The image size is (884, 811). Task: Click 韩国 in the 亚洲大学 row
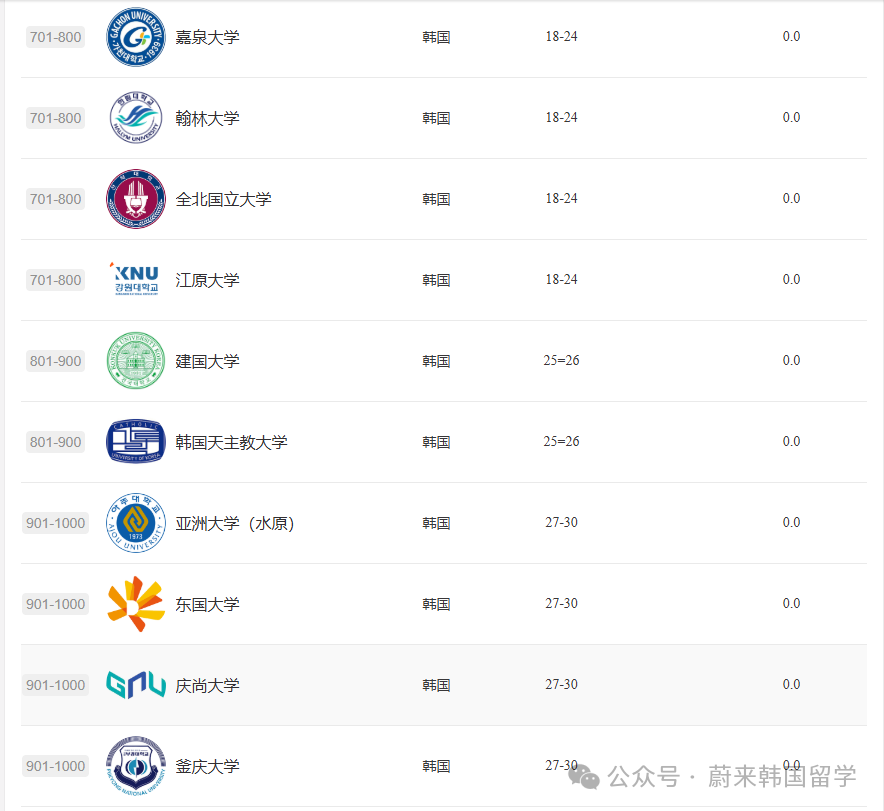tap(436, 523)
